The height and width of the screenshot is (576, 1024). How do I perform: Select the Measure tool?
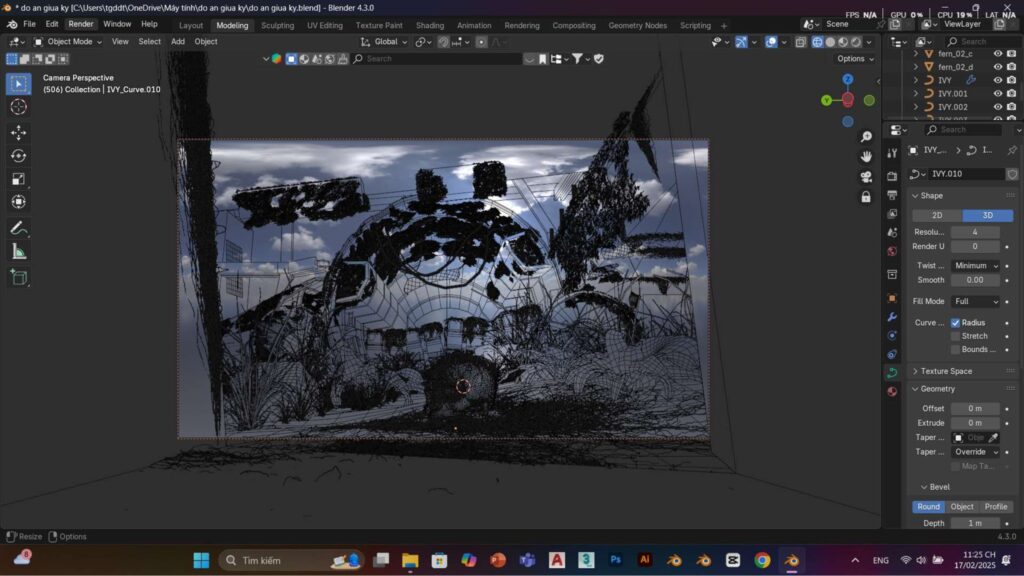[x=18, y=251]
